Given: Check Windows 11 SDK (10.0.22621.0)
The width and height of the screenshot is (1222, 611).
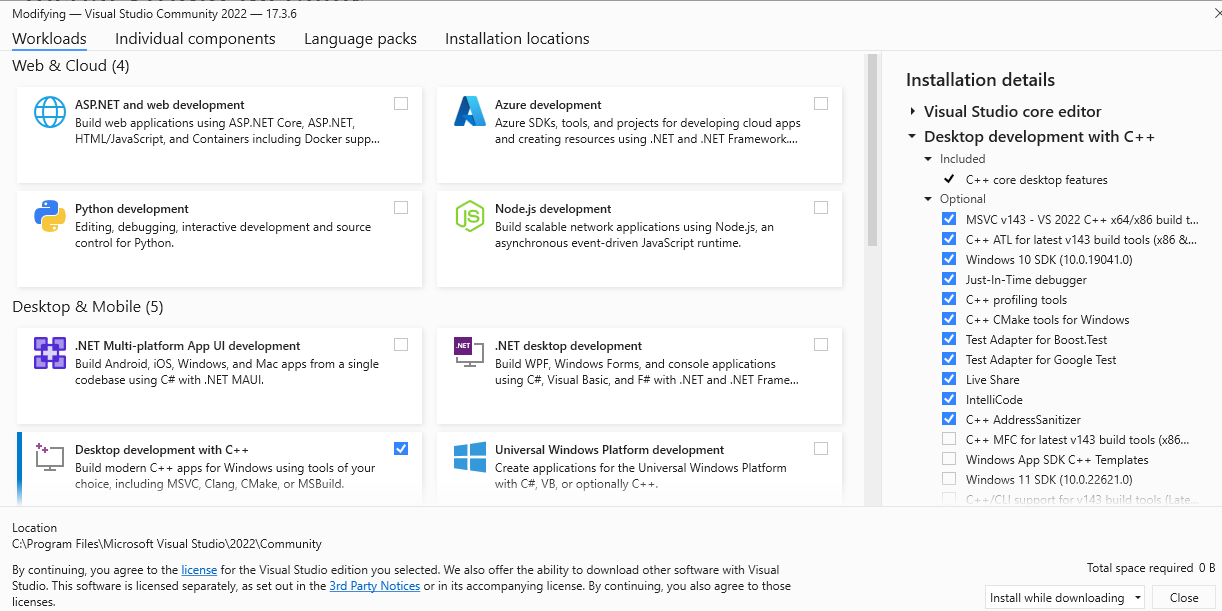Looking at the screenshot, I should tap(949, 479).
